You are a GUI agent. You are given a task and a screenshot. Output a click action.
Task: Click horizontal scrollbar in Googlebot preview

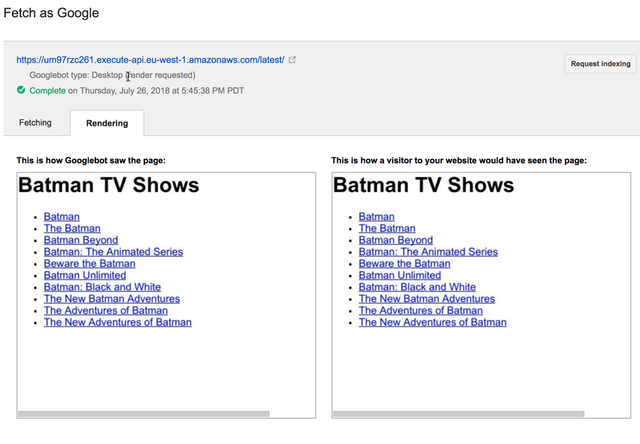point(144,414)
